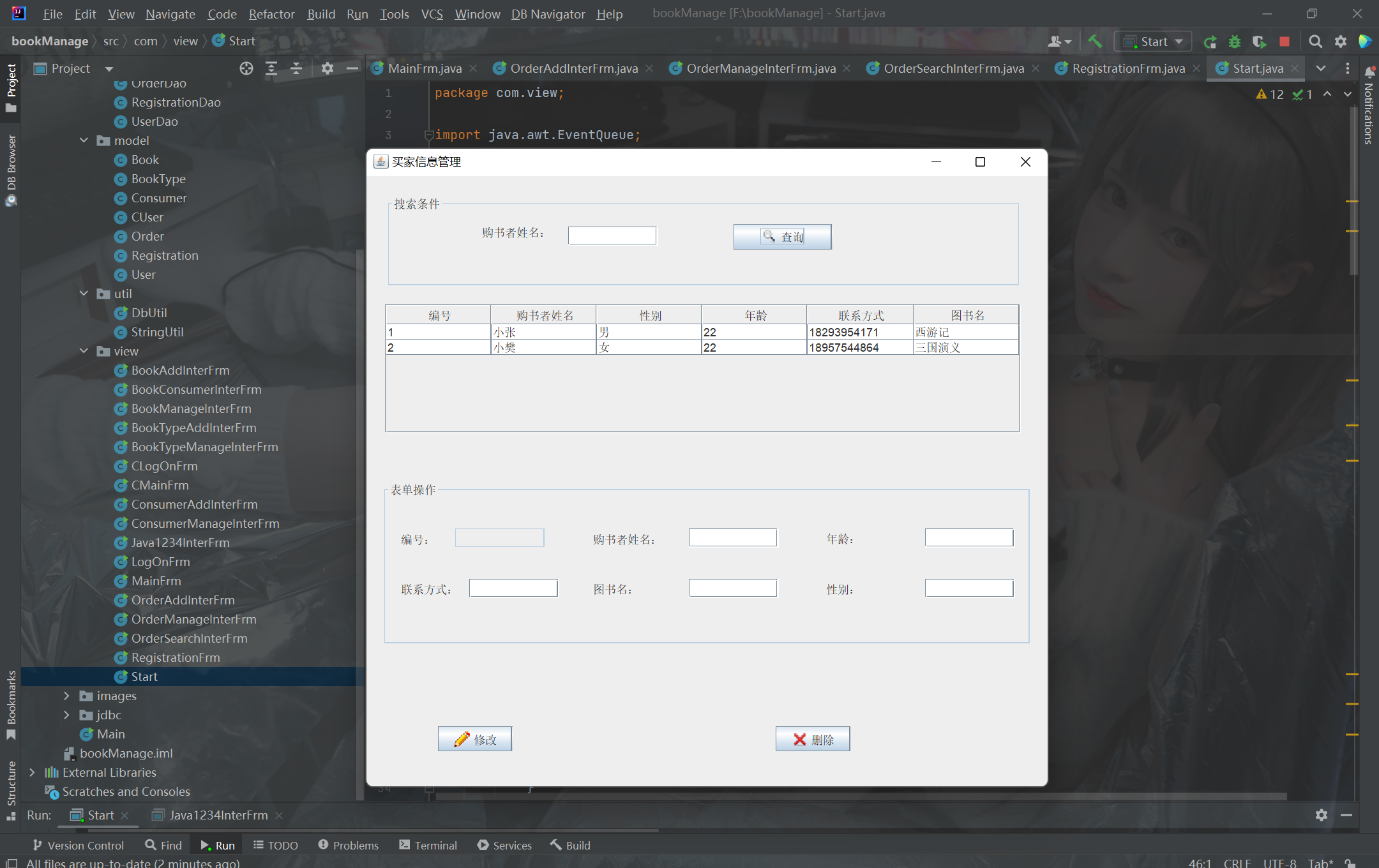Select Opened File locate target icon
1379x868 pixels.
click(x=246, y=68)
